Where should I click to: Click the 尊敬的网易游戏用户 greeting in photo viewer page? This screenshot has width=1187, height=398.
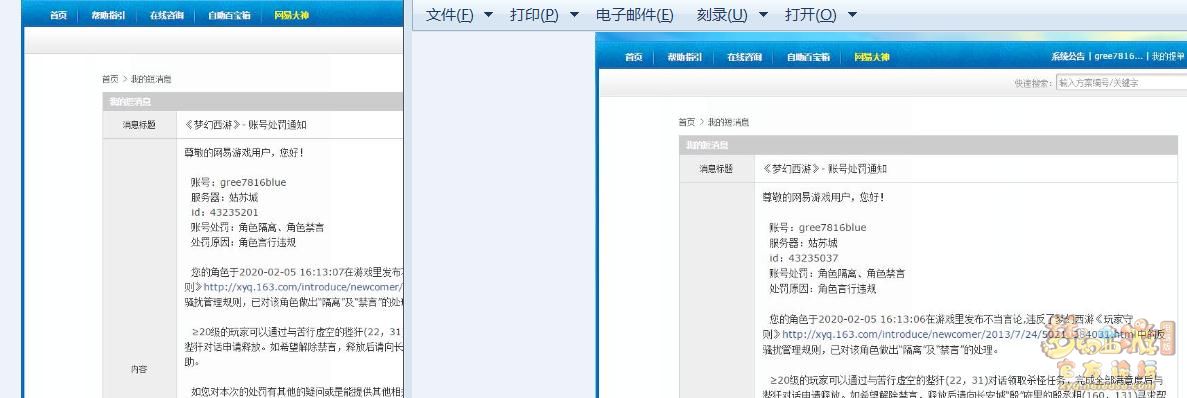click(x=824, y=197)
